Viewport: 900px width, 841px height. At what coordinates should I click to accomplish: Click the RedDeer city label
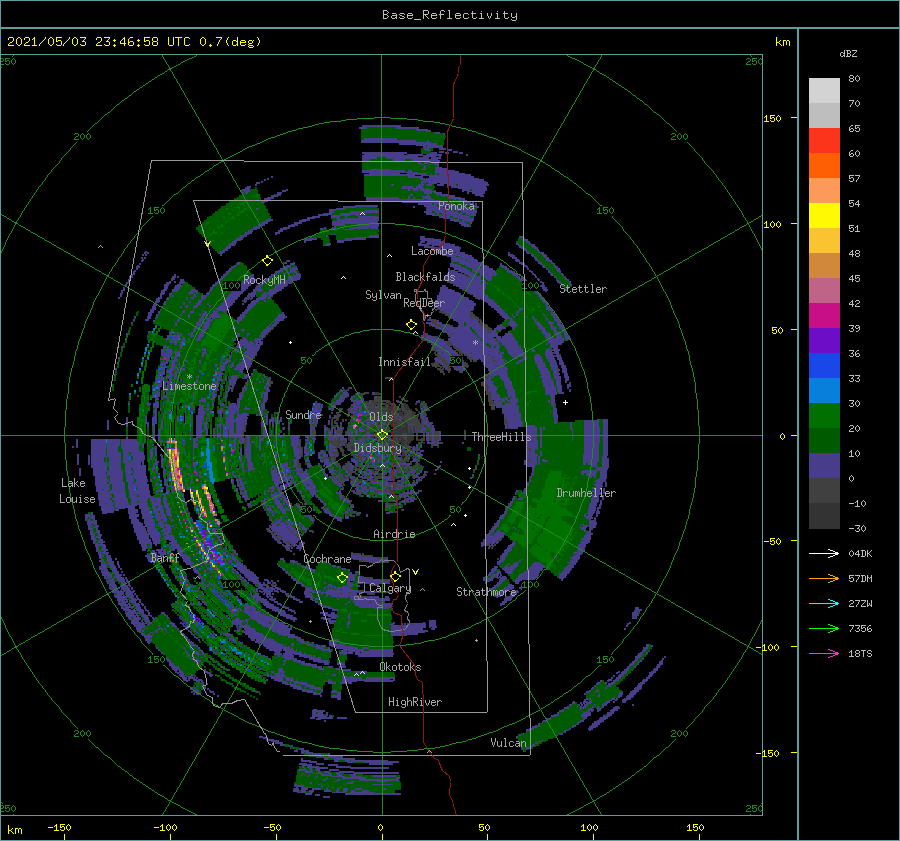coord(424,303)
